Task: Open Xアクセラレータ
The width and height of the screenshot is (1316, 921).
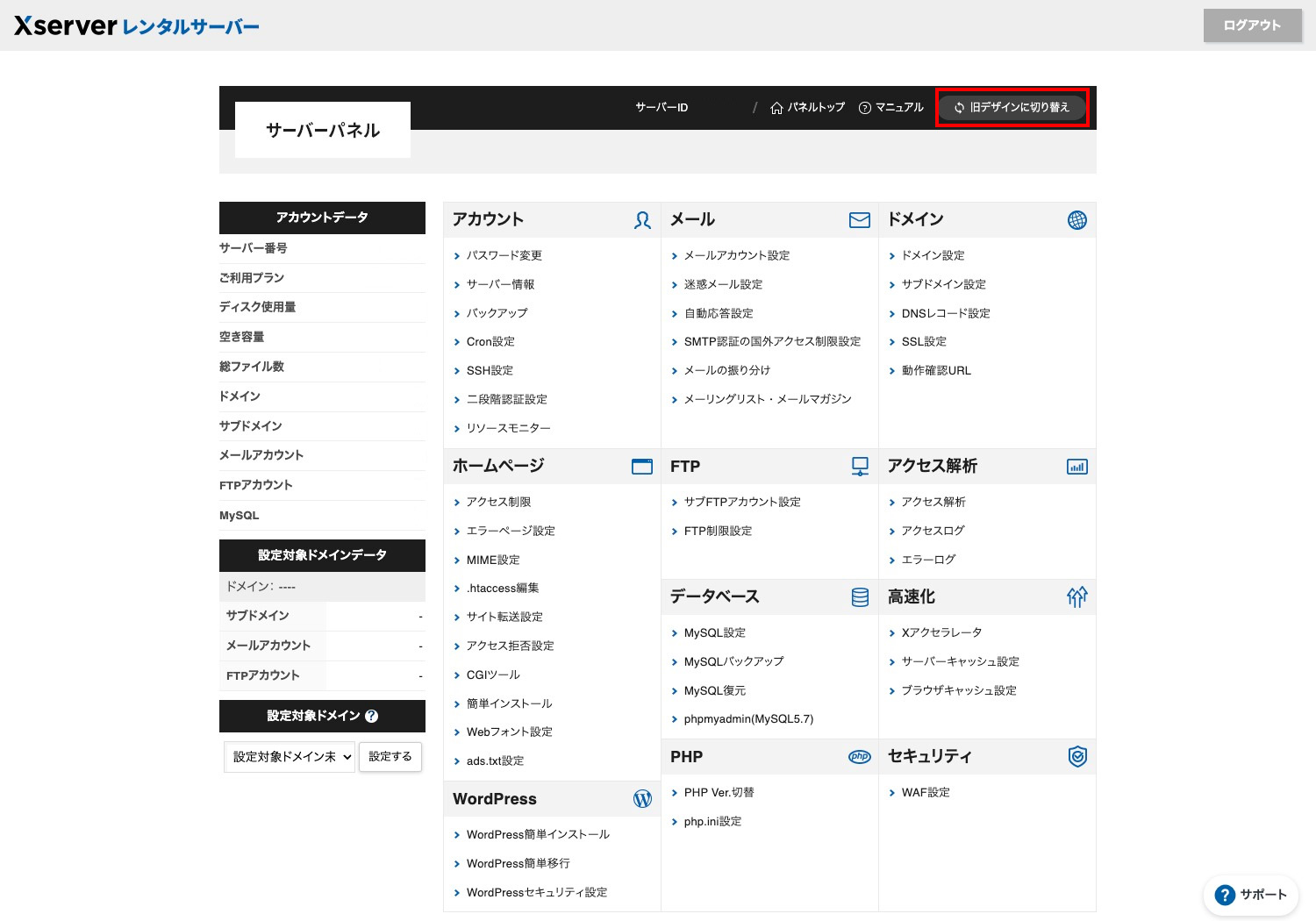Action: (x=941, y=633)
